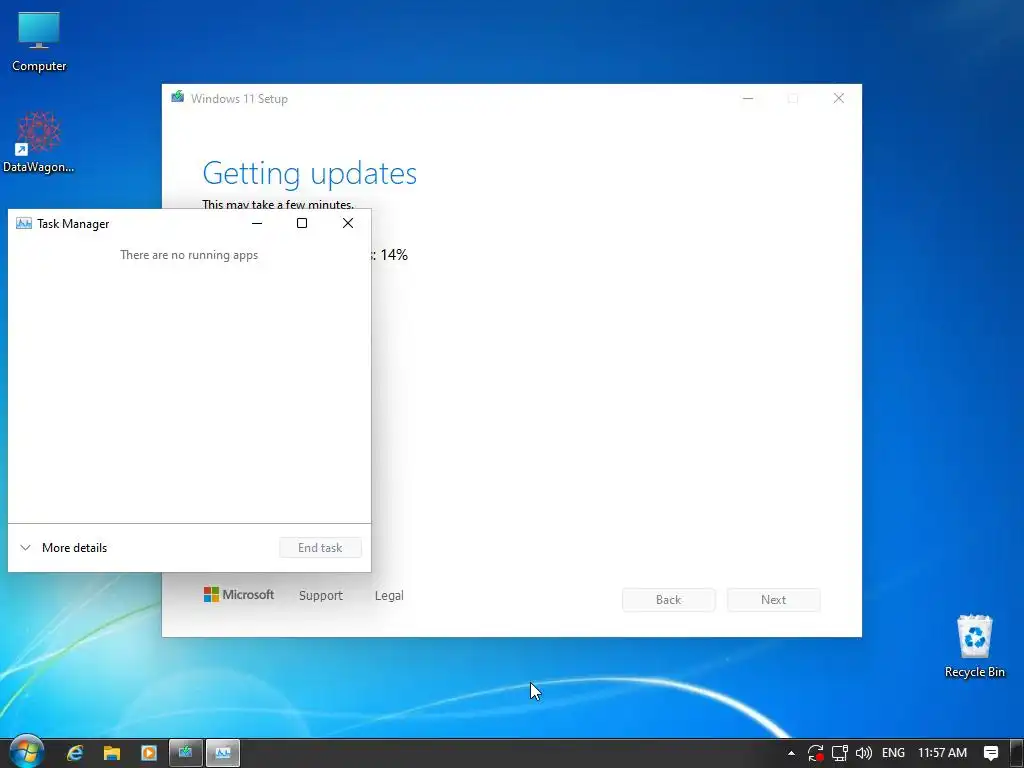Open the DataWagon desktop shortcut
This screenshot has height=768, width=1024.
pyautogui.click(x=39, y=142)
